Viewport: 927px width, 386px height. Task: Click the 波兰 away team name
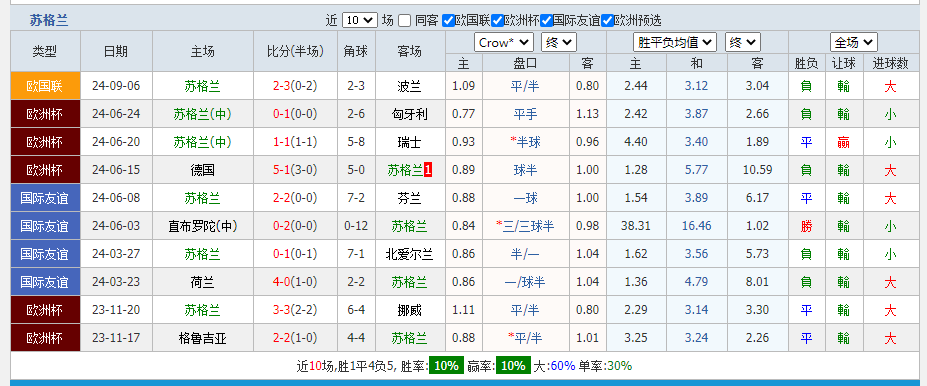point(409,86)
